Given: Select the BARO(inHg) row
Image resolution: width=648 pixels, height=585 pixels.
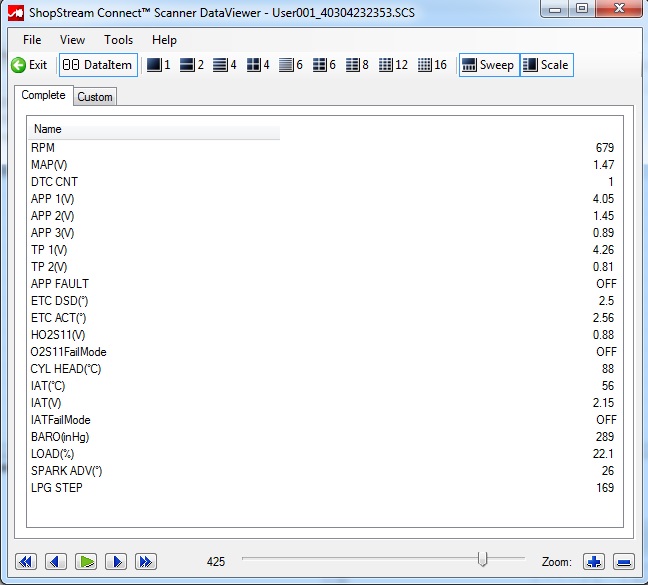Looking at the screenshot, I should 324,437.
